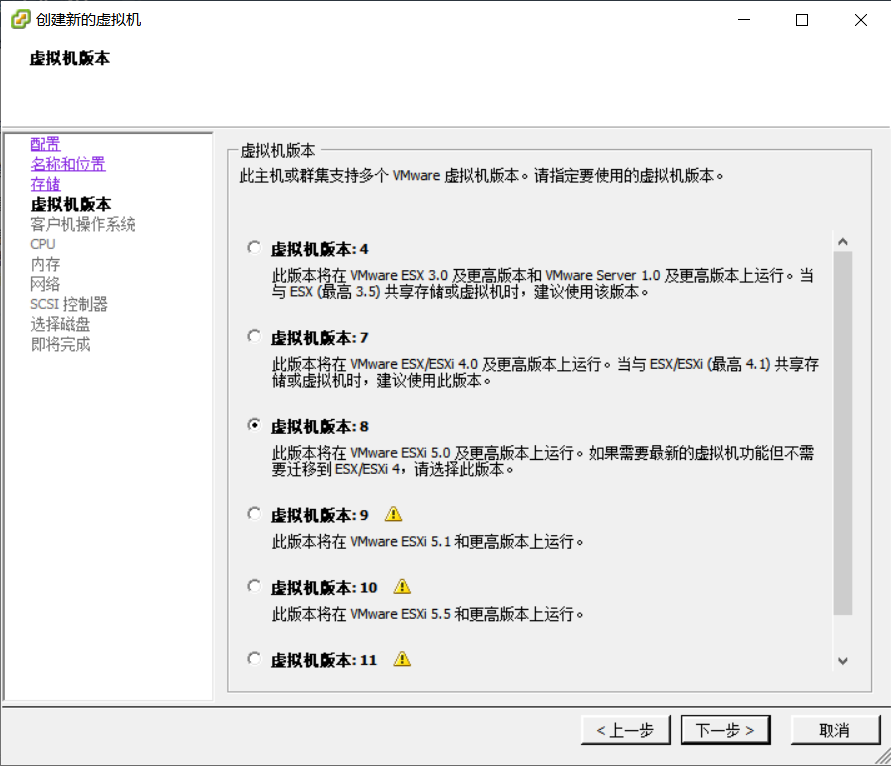Click the warning icon beside version 10

tap(402, 586)
